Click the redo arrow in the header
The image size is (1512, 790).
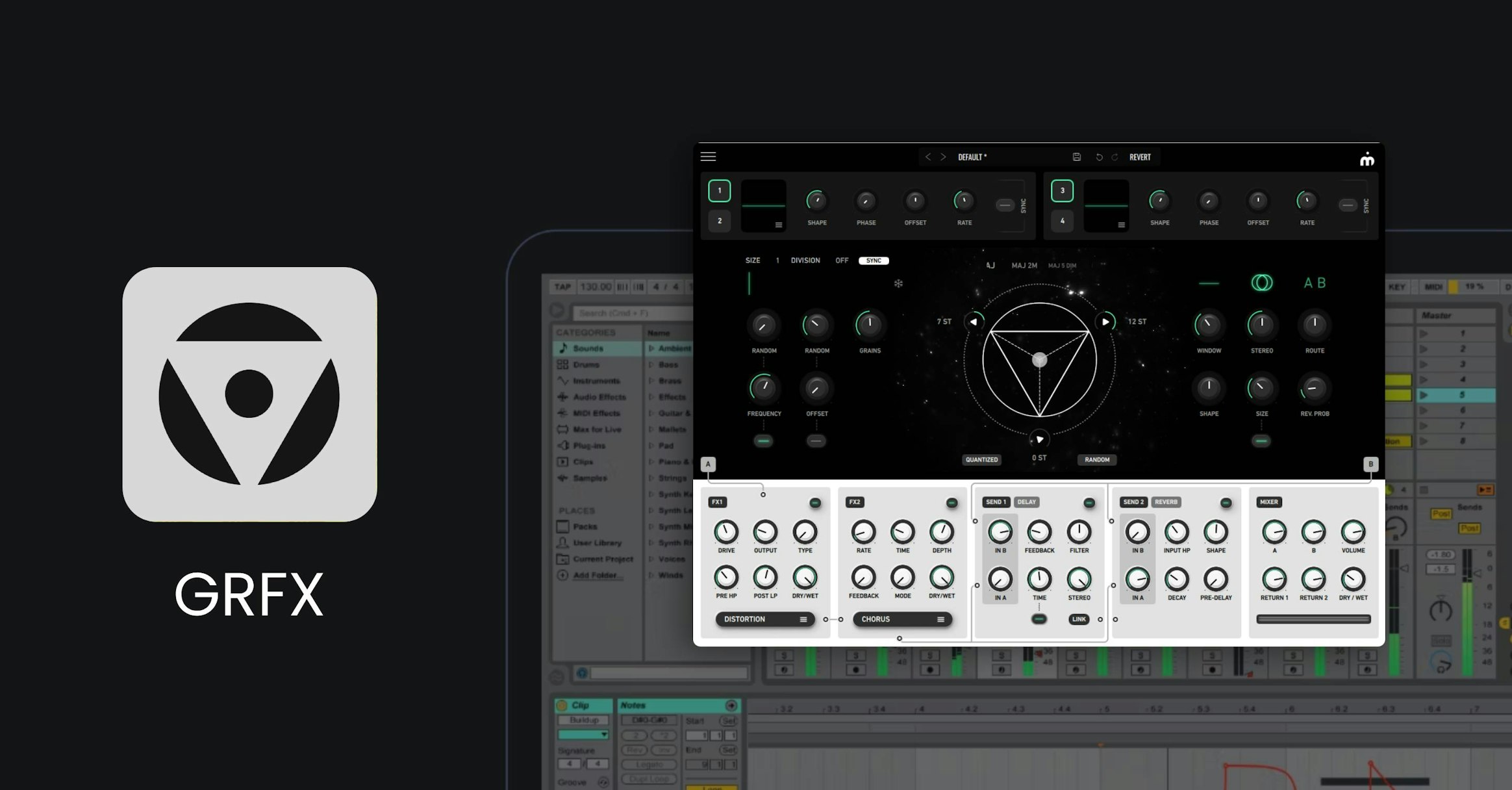[x=1114, y=157]
